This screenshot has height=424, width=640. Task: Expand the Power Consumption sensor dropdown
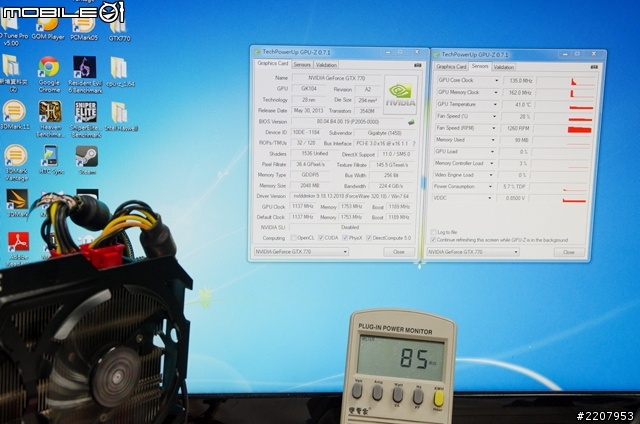tap(490, 186)
